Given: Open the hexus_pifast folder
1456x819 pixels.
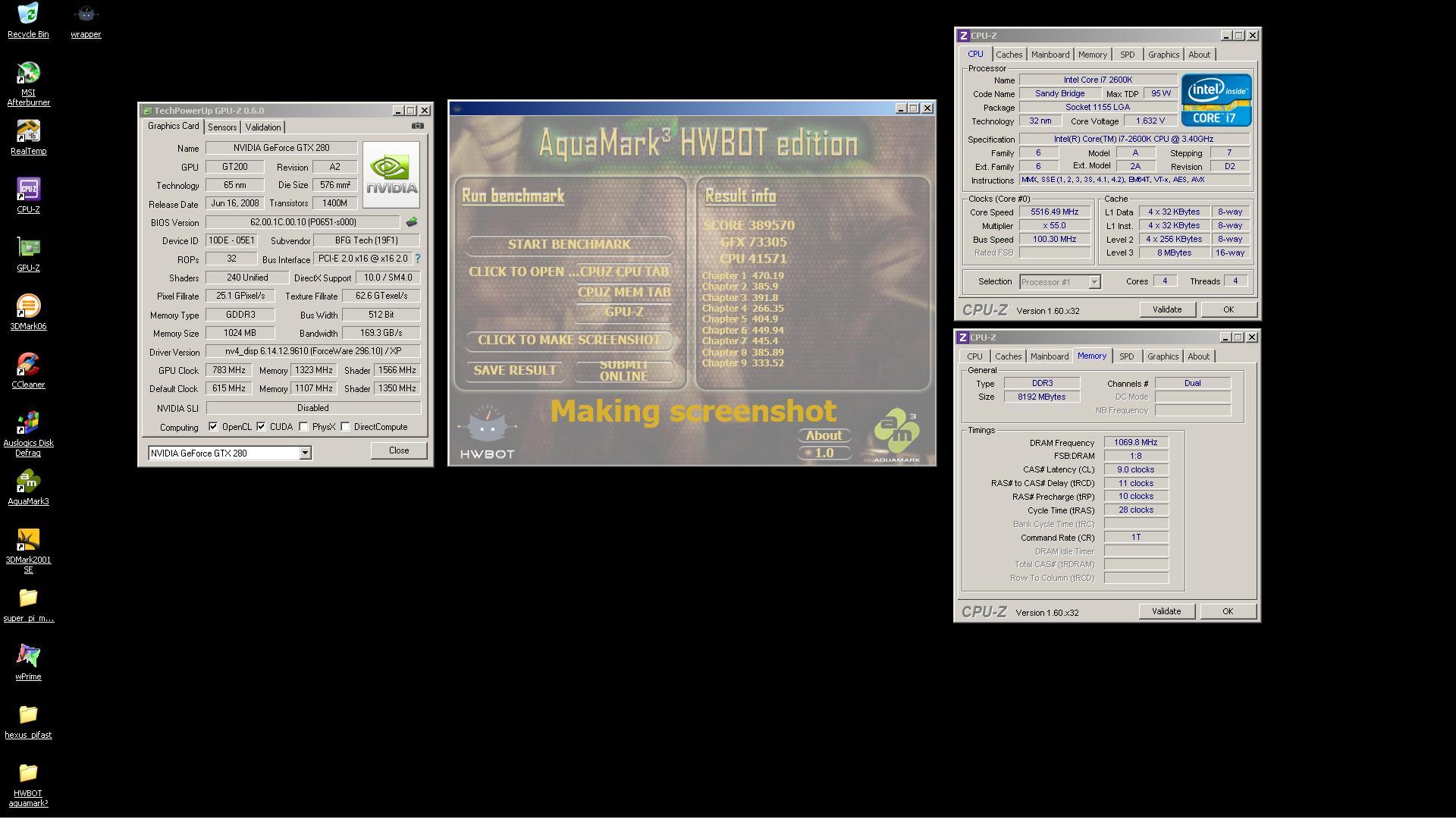Looking at the screenshot, I should (28, 721).
